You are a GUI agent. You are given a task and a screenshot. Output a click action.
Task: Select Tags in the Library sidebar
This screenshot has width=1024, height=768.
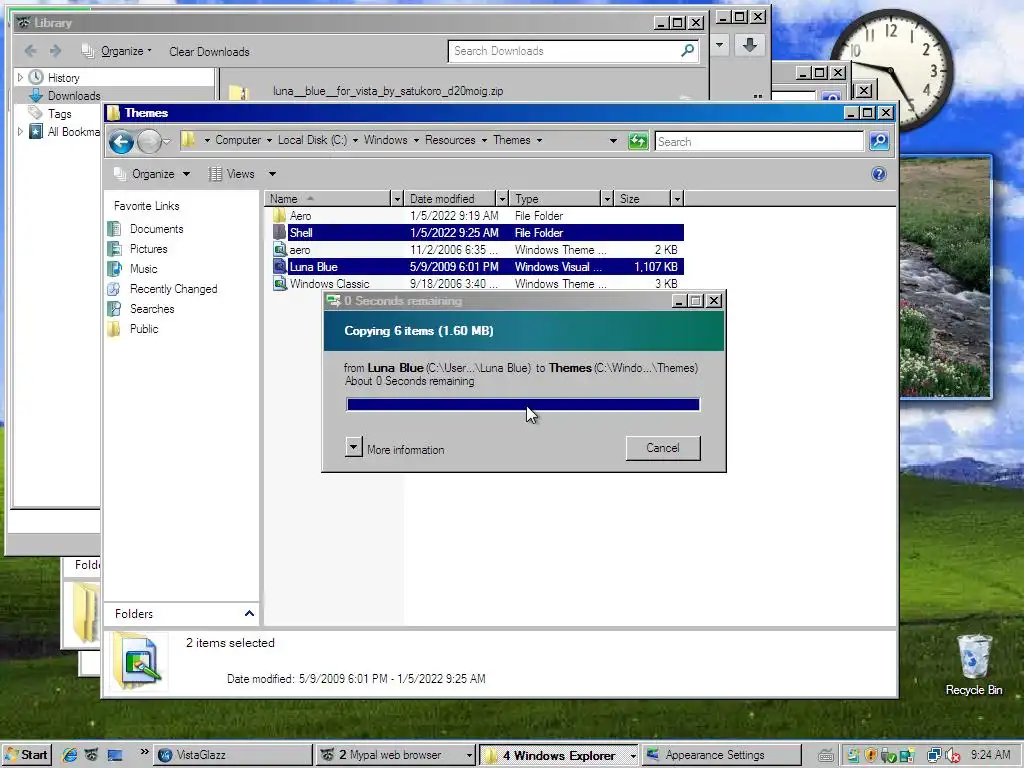(x=59, y=114)
